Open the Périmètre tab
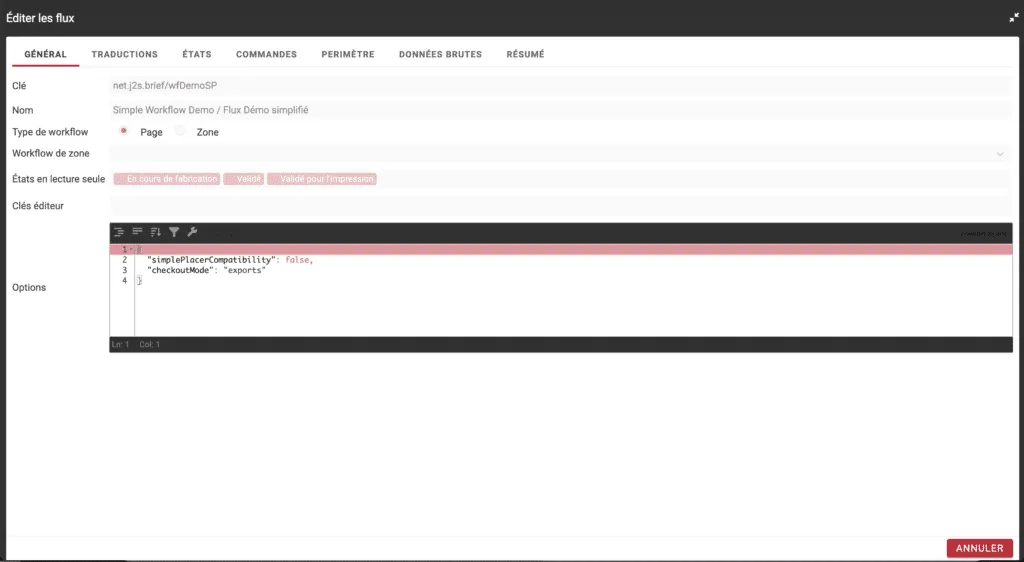Viewport: 1024px width, 562px height. tap(348, 54)
